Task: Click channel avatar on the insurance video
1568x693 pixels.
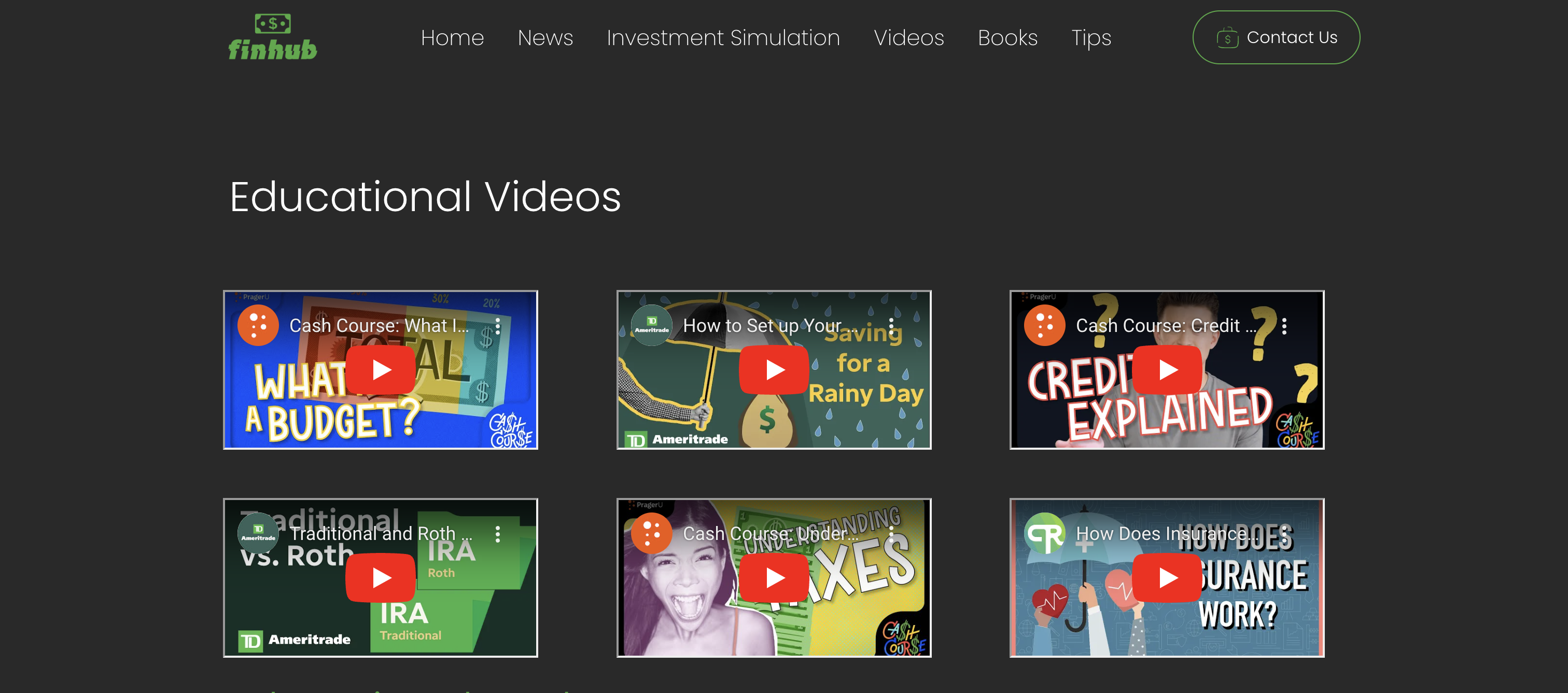Action: 1044,534
